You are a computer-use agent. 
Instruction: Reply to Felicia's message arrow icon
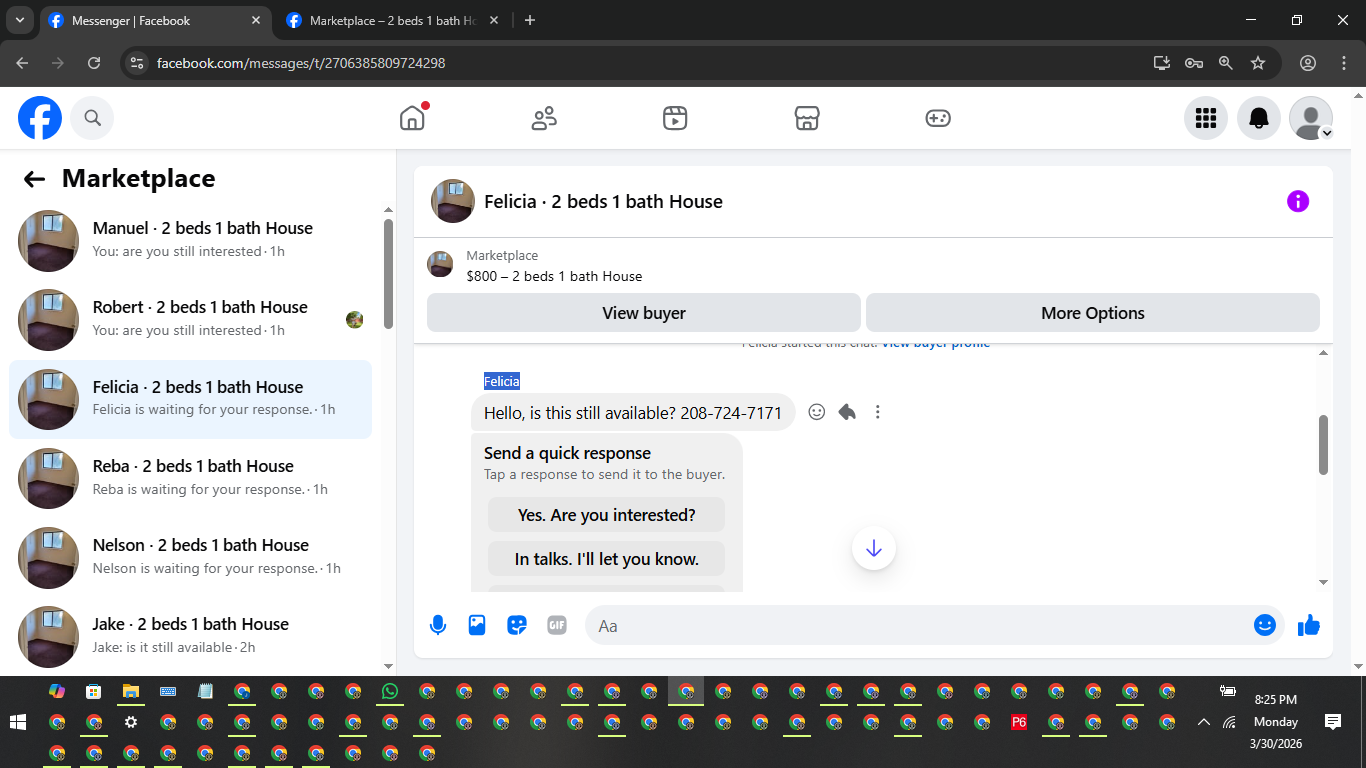[847, 412]
